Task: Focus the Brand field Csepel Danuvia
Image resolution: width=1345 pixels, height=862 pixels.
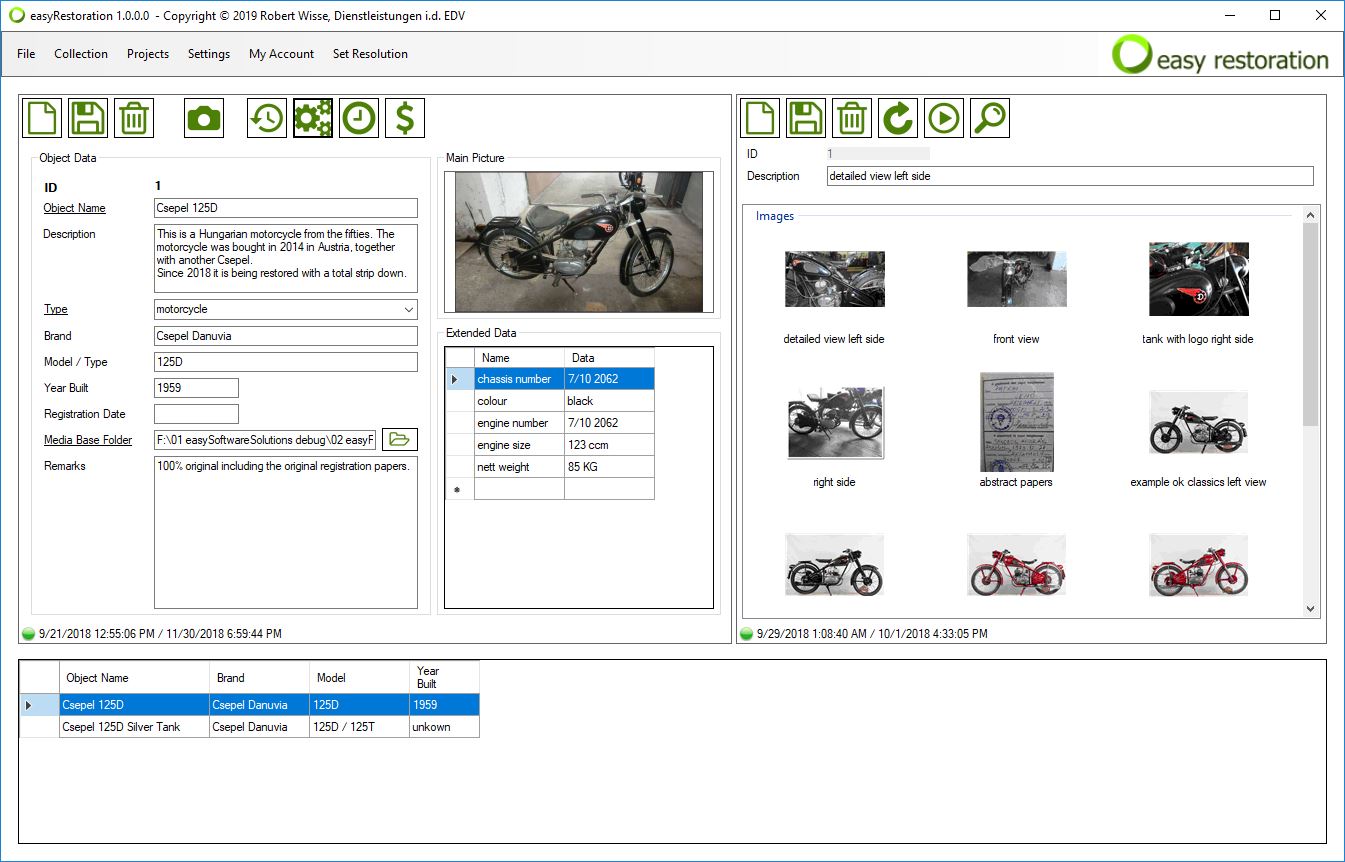Action: click(286, 336)
